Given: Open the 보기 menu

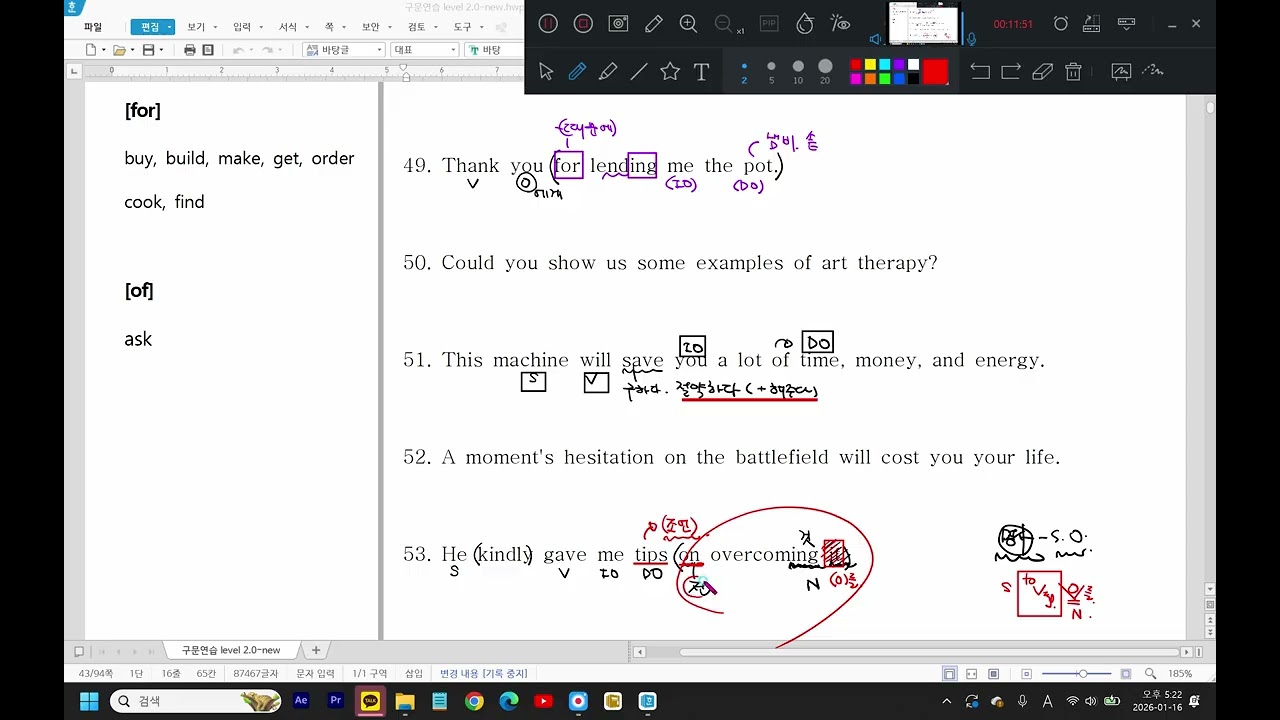Looking at the screenshot, I should pyautogui.click(x=196, y=27).
